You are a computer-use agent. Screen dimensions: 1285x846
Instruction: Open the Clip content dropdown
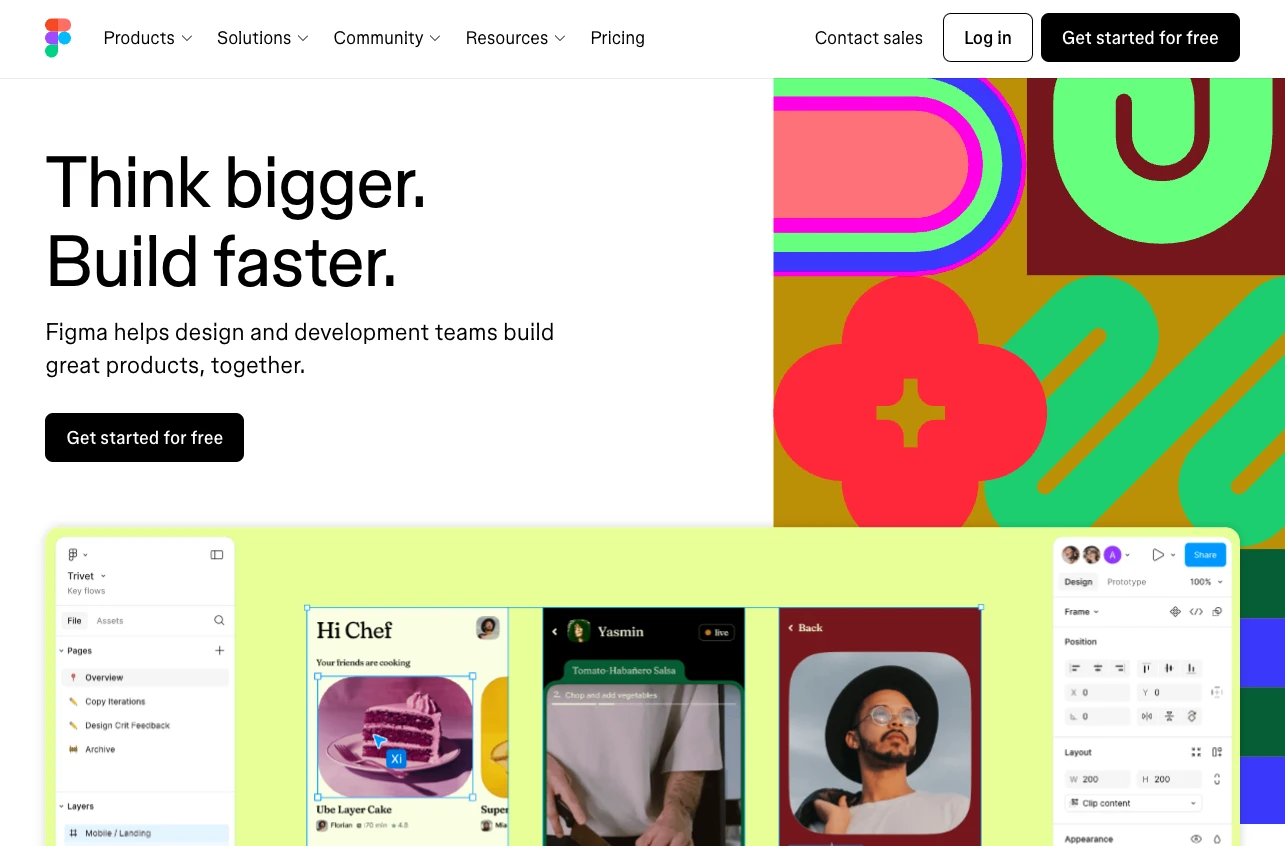pyautogui.click(x=1134, y=803)
